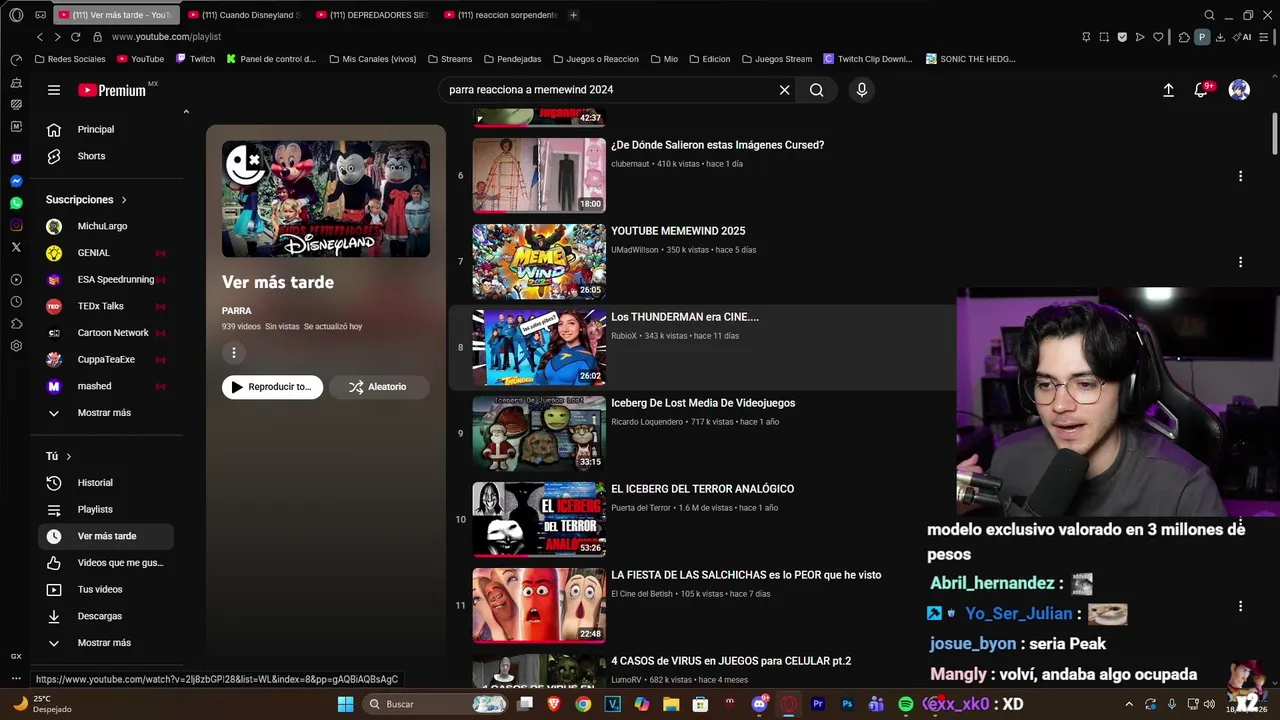The height and width of the screenshot is (720, 1280).
Task: Open the upload/create video icon
Action: [x=1168, y=90]
